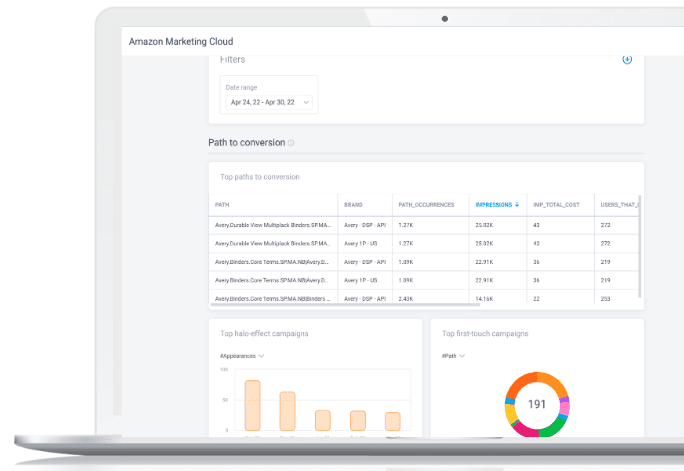
Task: Click the info icon beside Path to conversion
Action: click(x=291, y=143)
